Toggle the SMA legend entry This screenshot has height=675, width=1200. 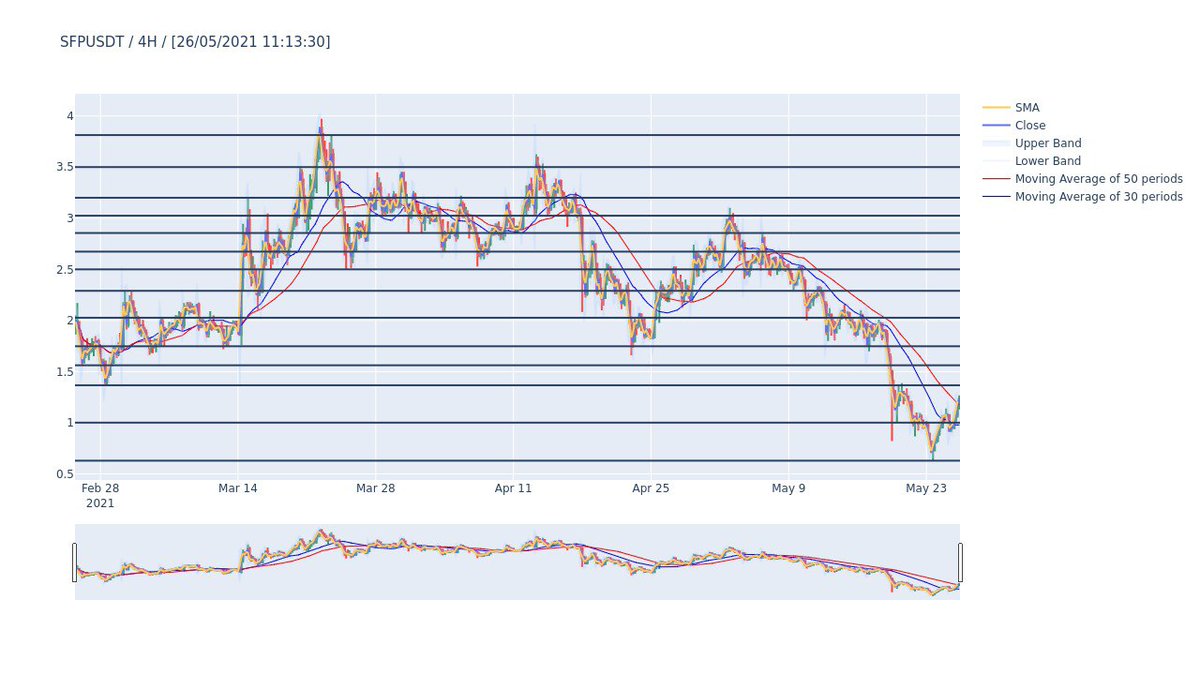click(1025, 107)
